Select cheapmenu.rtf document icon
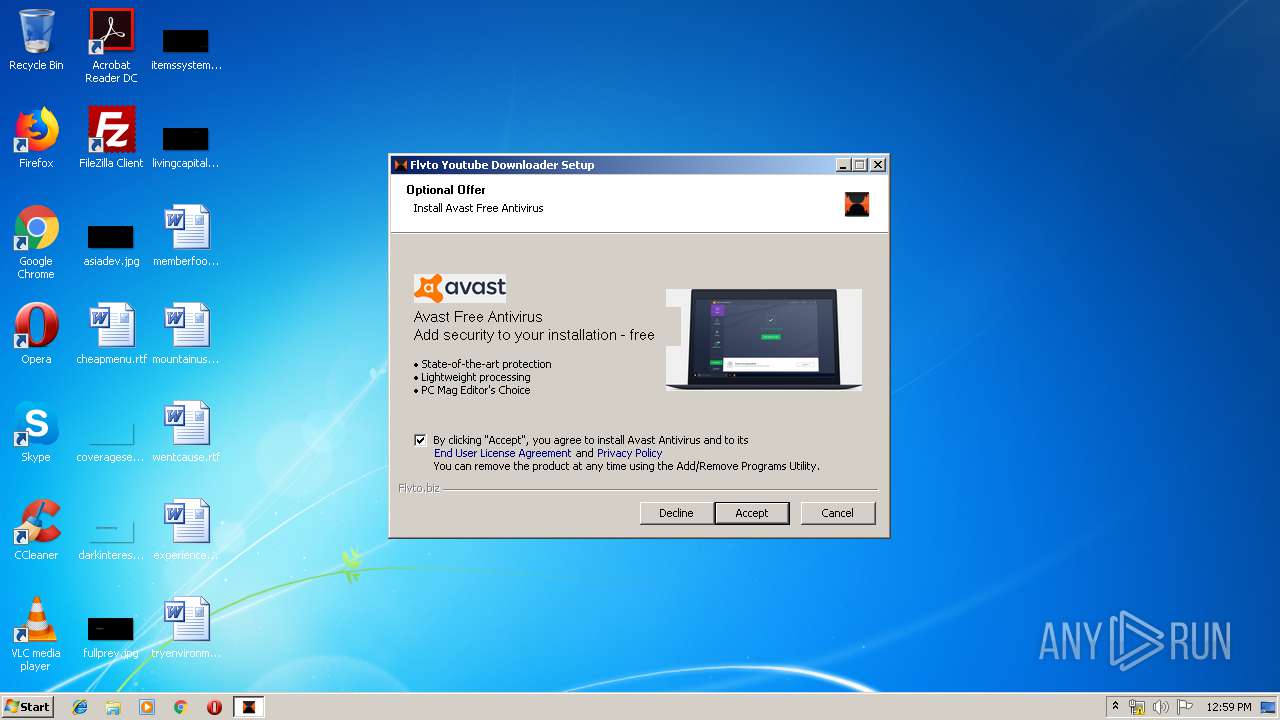The image size is (1280, 720). point(111,334)
